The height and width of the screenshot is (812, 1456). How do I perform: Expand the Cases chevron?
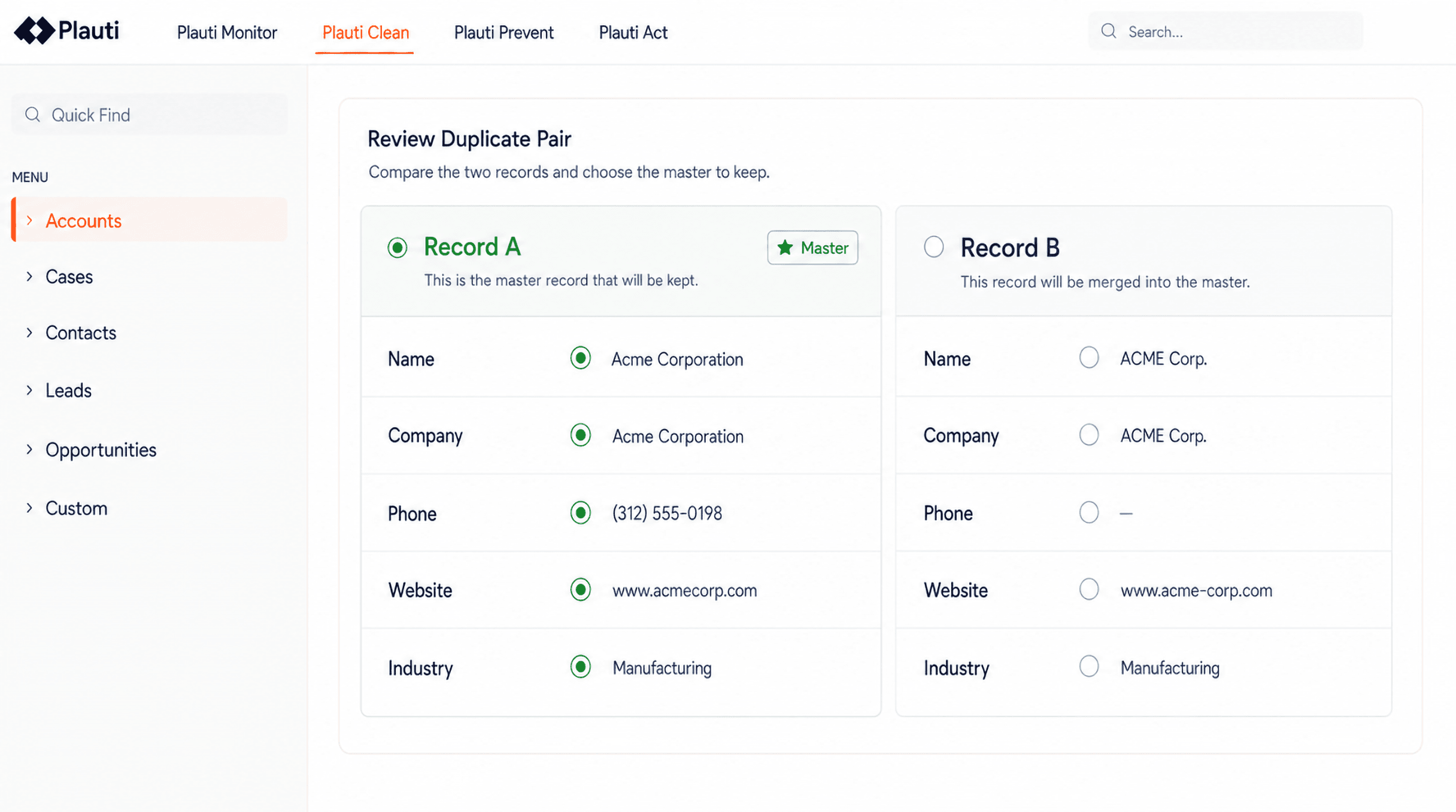coord(29,276)
